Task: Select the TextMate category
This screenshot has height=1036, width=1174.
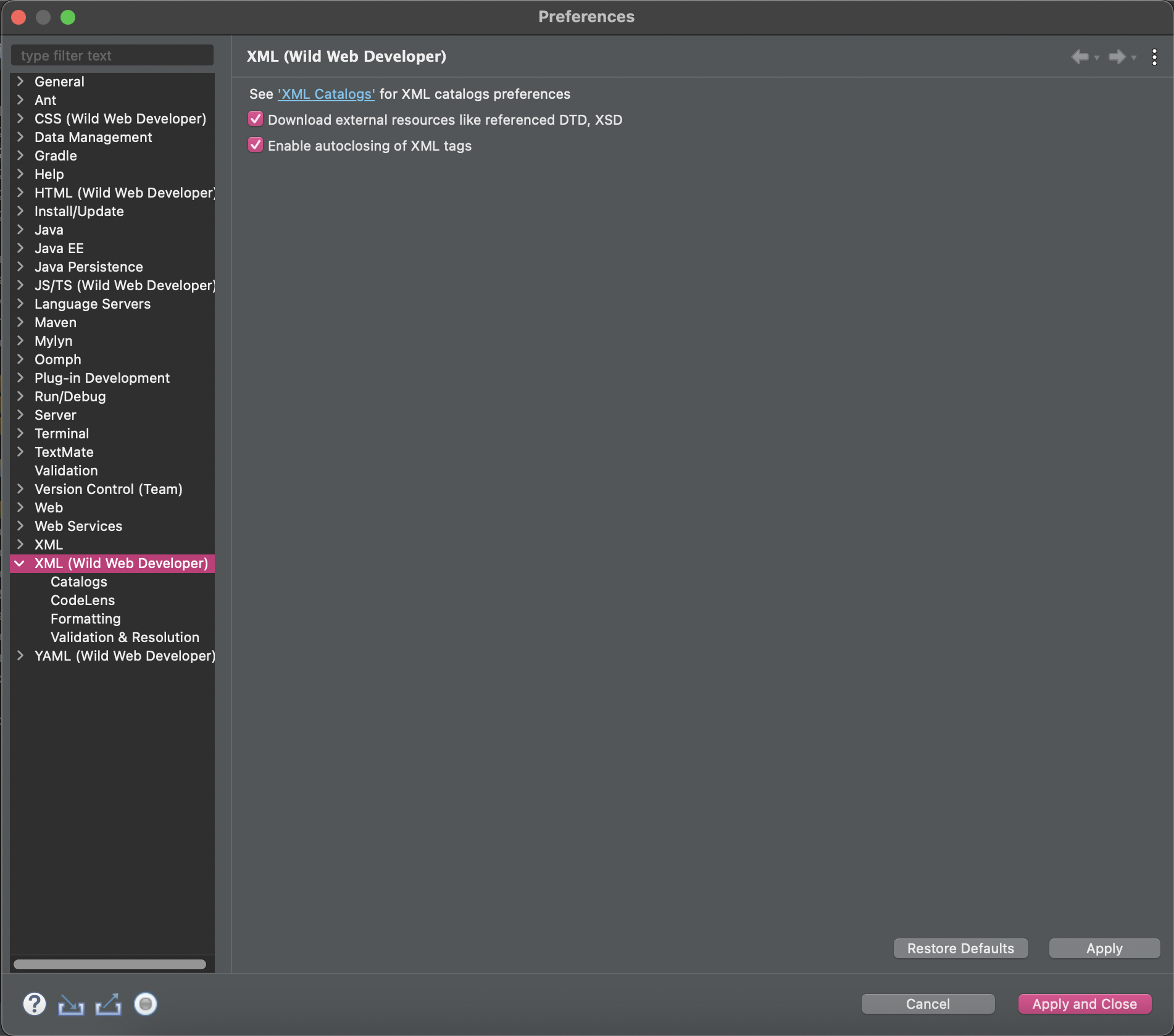Action: click(x=64, y=452)
